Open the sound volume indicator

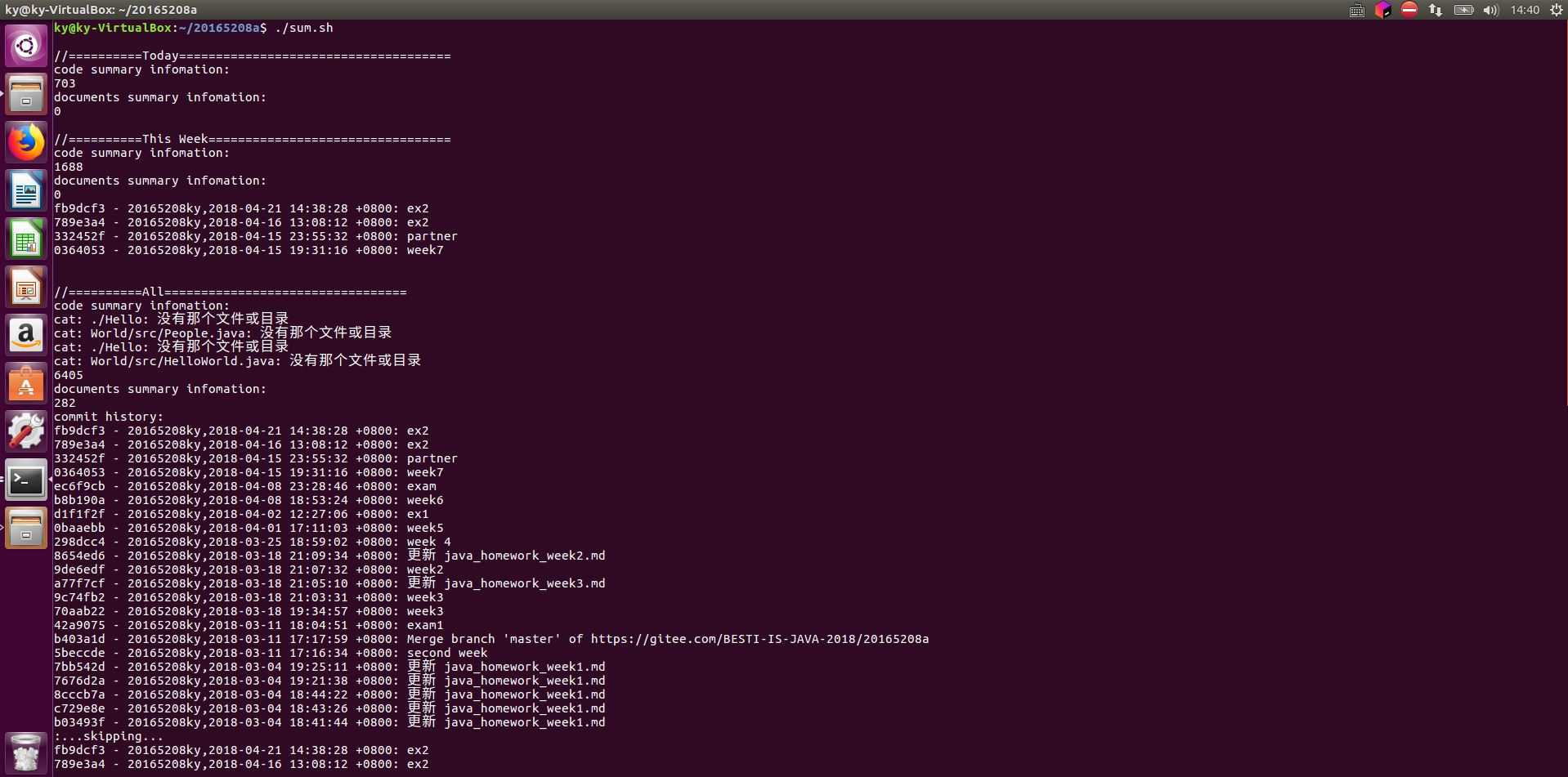pos(1490,10)
